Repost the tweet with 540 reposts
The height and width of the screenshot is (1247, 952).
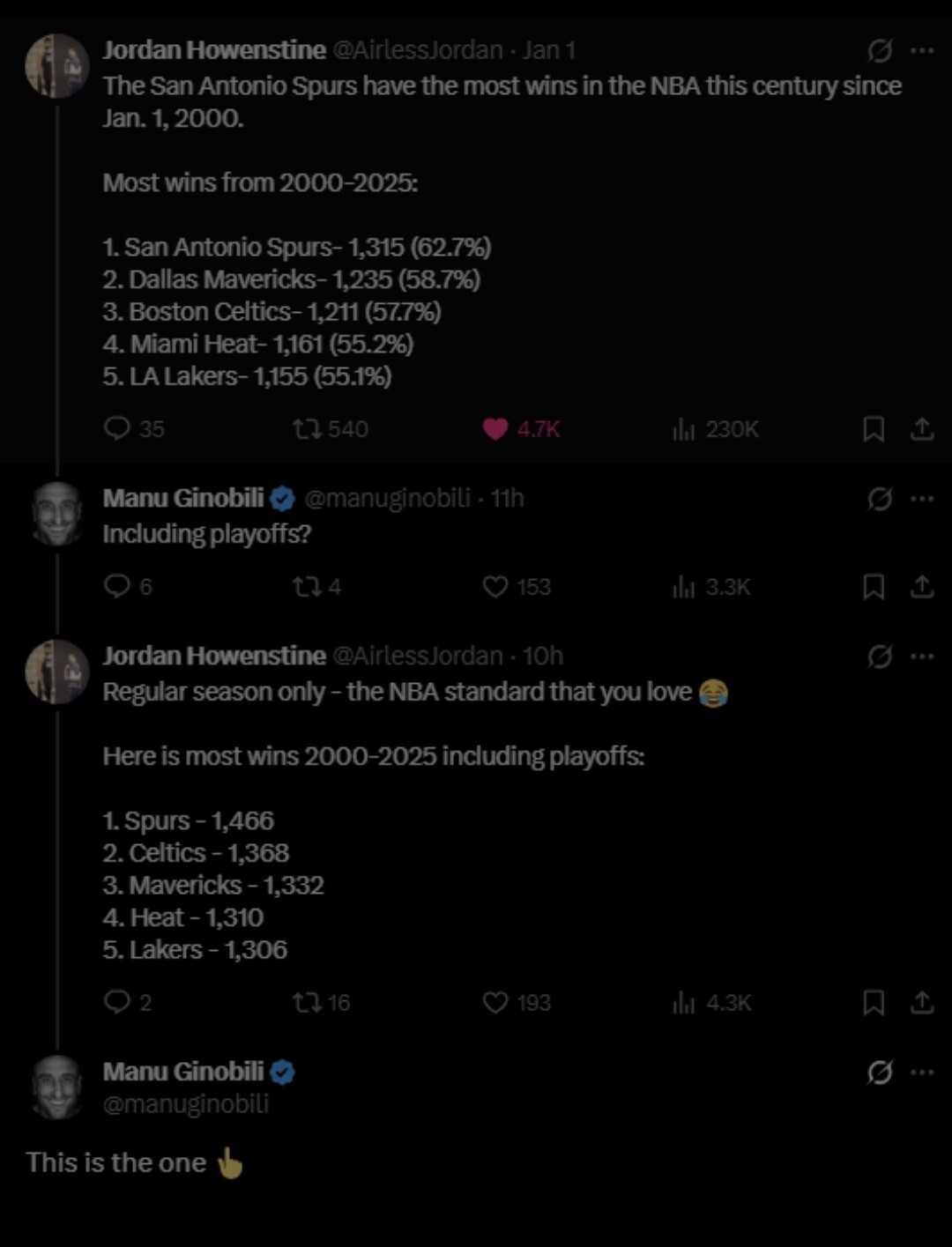click(307, 429)
